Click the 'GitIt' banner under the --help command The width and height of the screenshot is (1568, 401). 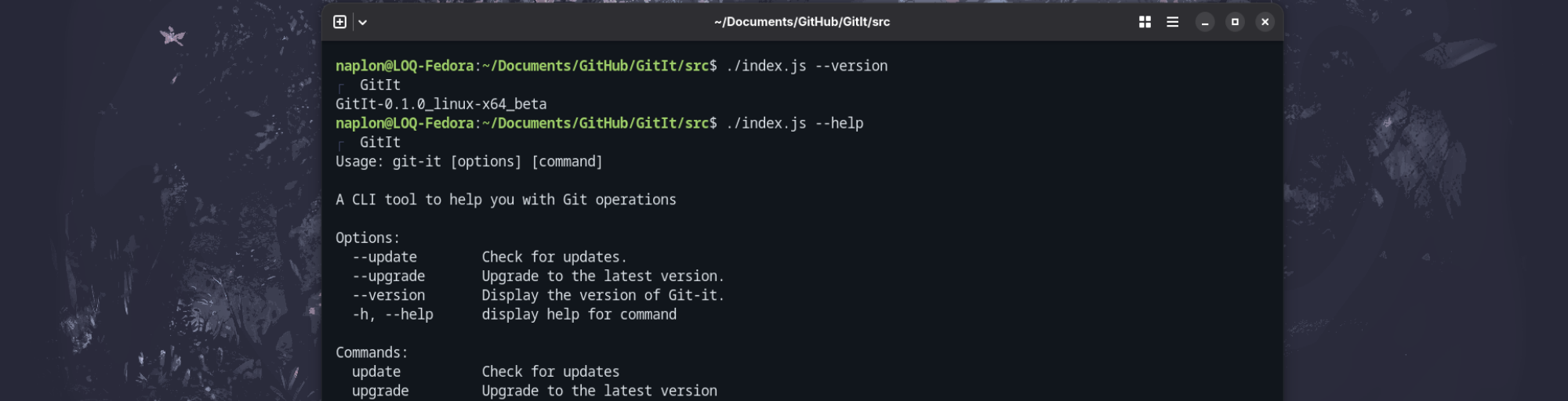click(x=379, y=143)
